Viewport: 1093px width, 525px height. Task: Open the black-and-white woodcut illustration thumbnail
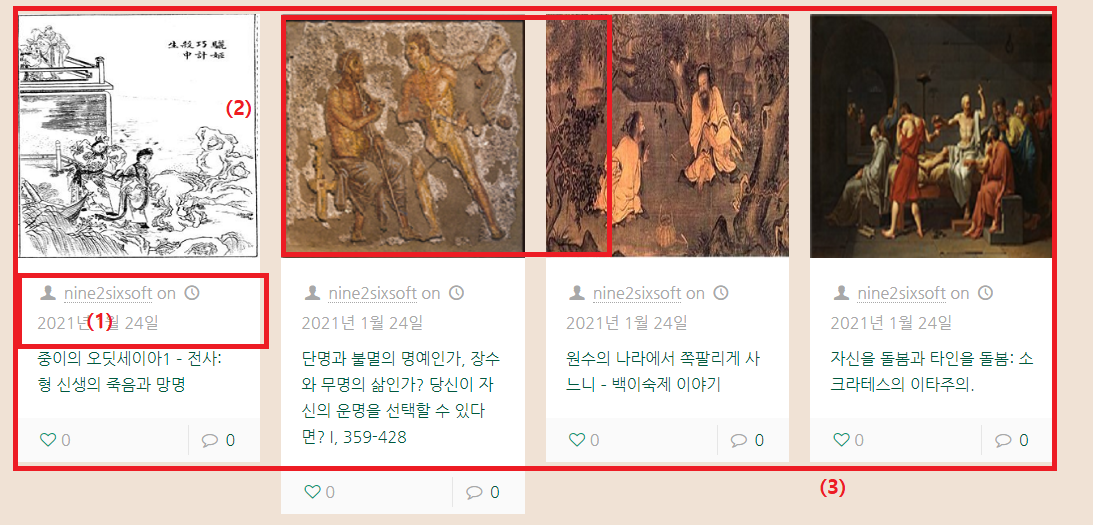pyautogui.click(x=138, y=136)
